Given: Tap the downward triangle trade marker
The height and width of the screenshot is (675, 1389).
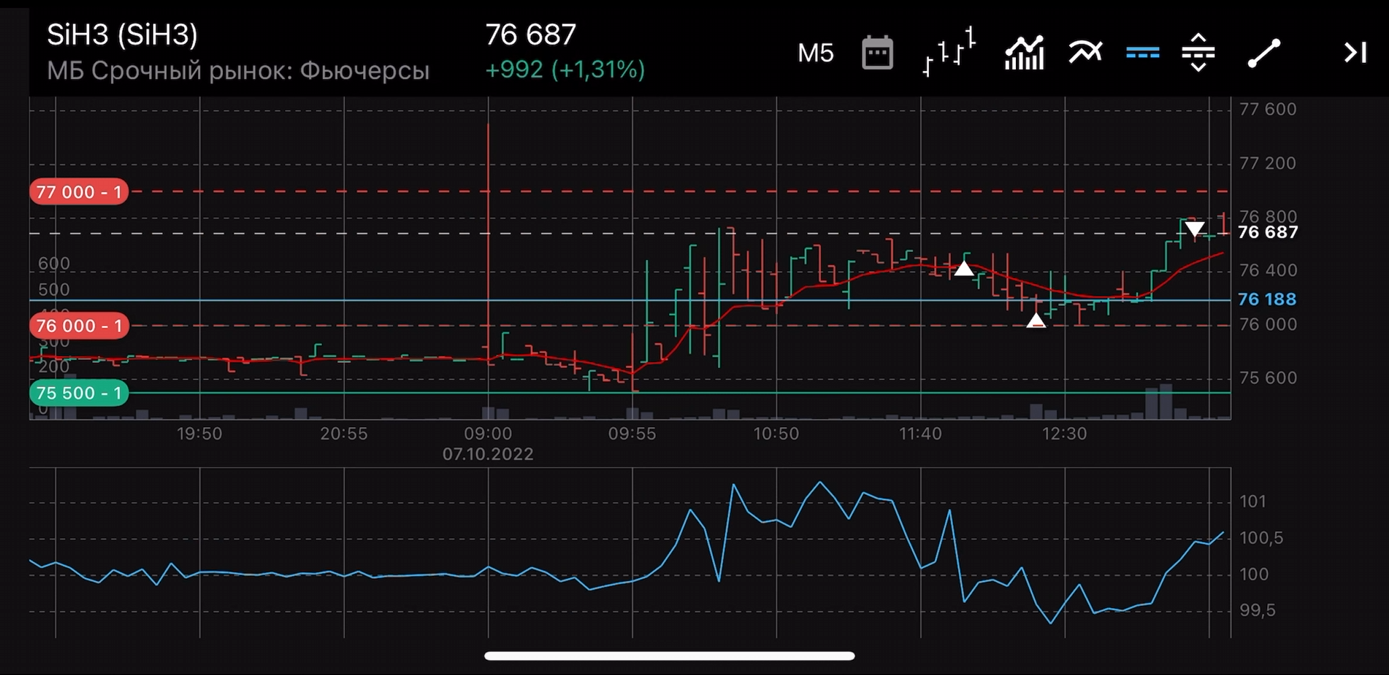Looking at the screenshot, I should [x=1194, y=229].
